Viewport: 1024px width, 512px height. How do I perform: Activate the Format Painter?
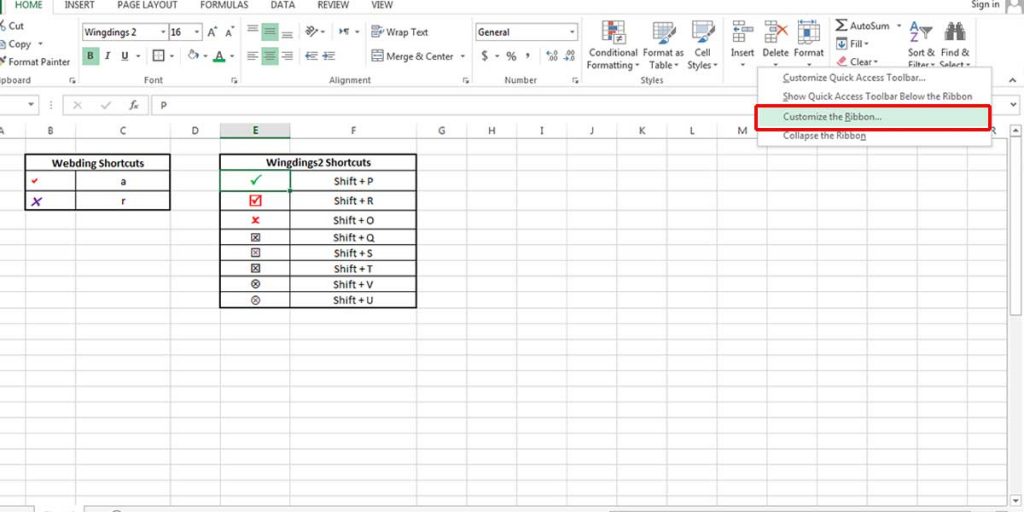click(x=34, y=61)
